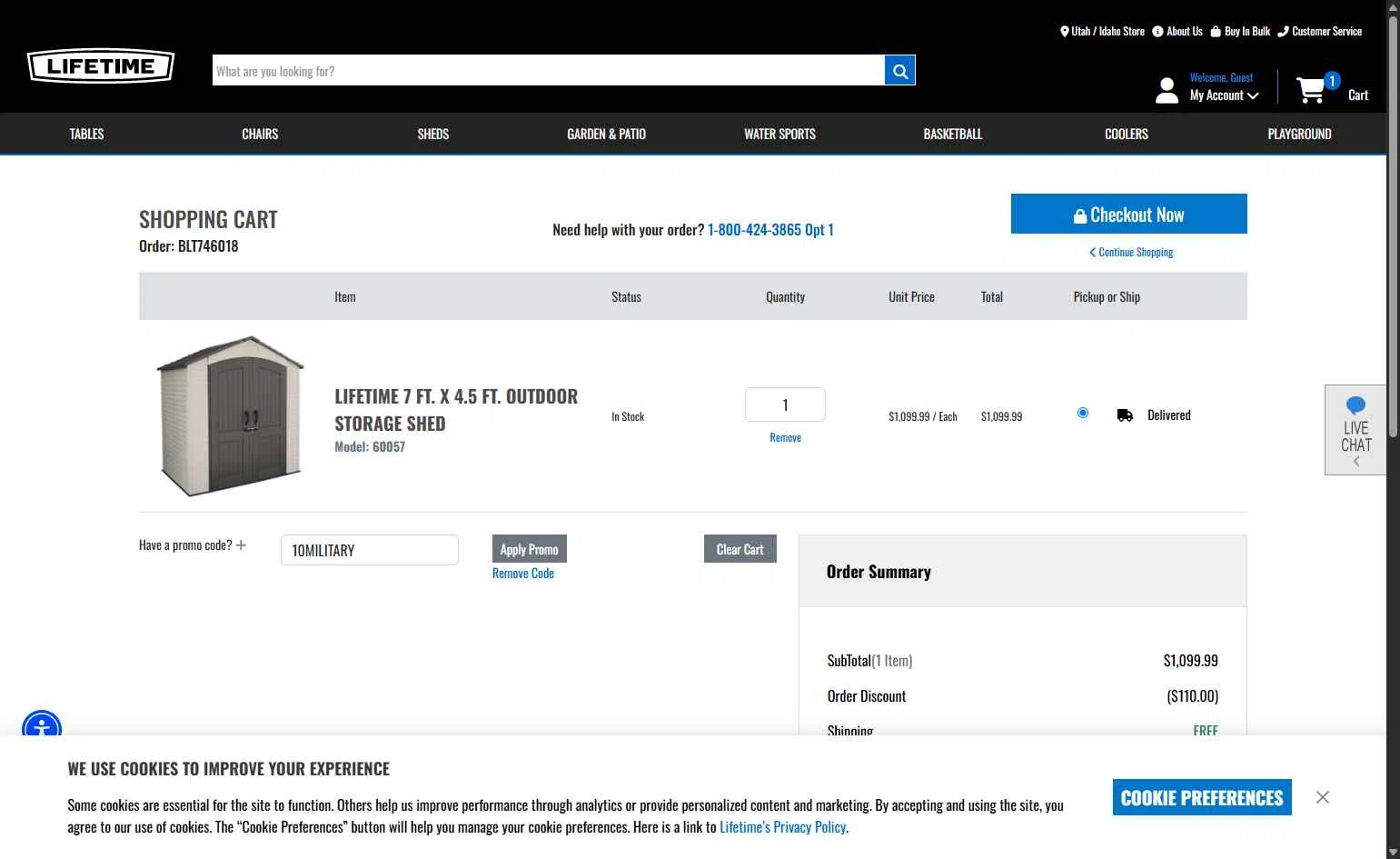Open the Coolers menu

[x=1127, y=134]
